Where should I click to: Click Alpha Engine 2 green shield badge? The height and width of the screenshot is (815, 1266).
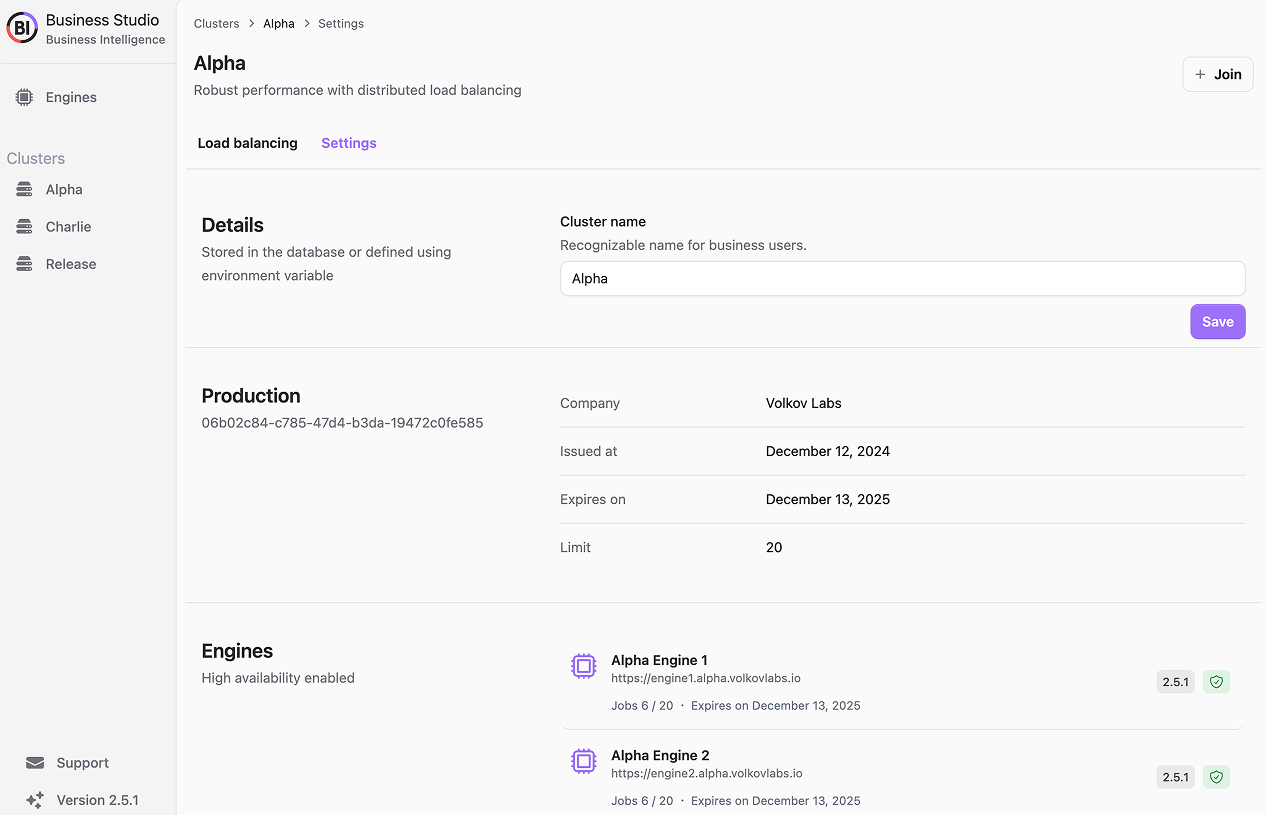pyautogui.click(x=1216, y=777)
